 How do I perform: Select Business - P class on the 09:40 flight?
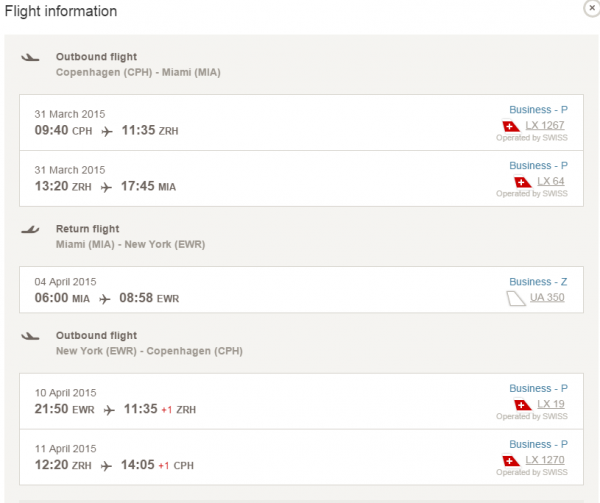538,109
